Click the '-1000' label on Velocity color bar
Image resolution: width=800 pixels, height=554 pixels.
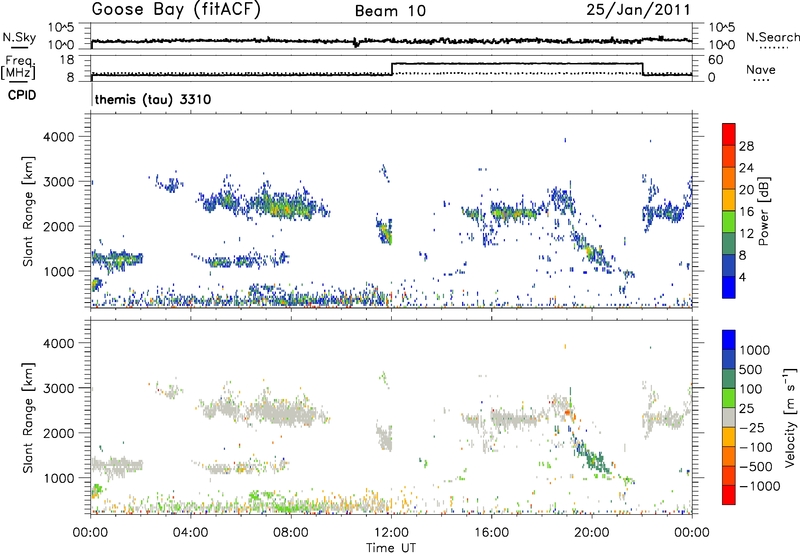pyautogui.click(x=759, y=486)
